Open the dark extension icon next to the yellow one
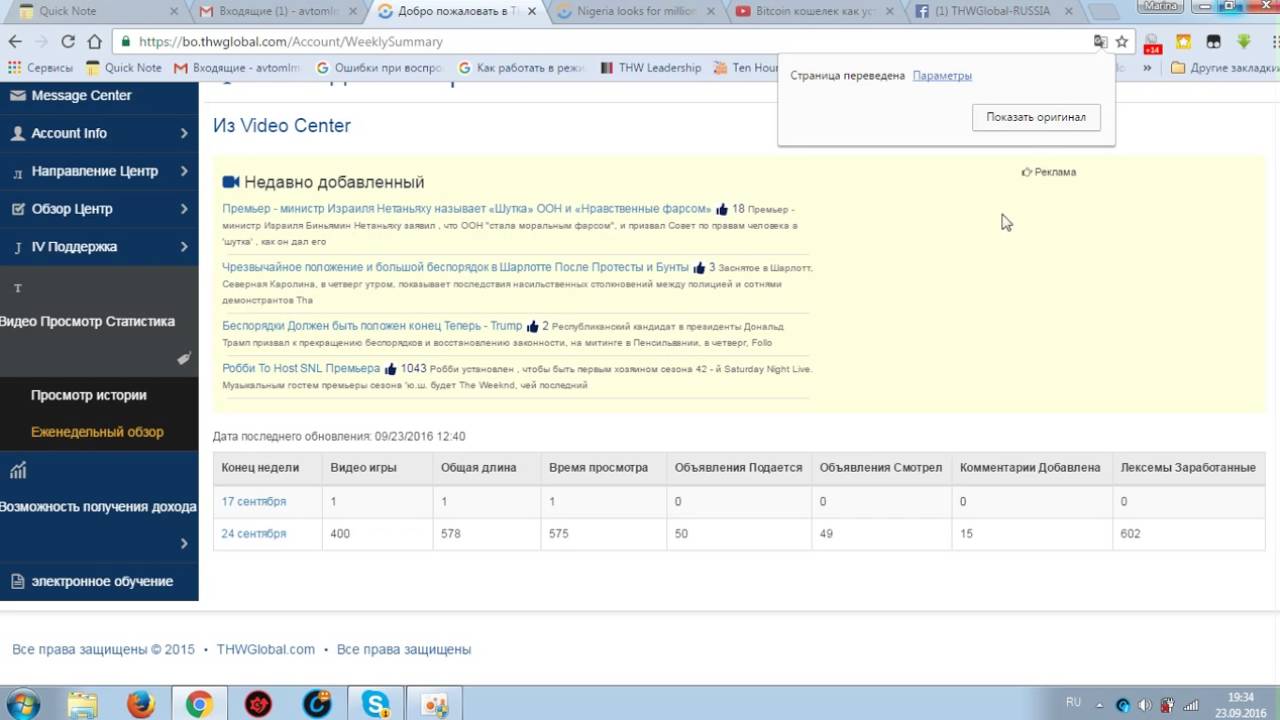 pyautogui.click(x=1213, y=42)
